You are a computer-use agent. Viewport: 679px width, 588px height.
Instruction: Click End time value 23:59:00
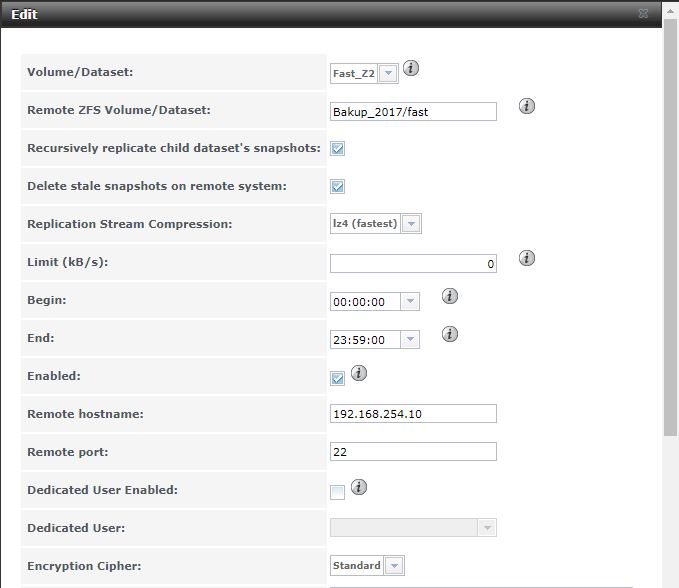359,340
